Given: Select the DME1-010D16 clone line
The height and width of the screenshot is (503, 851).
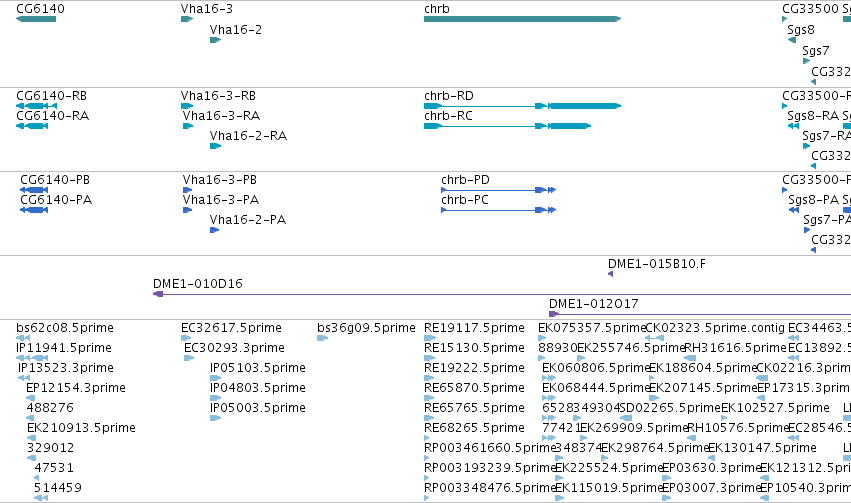Looking at the screenshot, I should pos(502,294).
